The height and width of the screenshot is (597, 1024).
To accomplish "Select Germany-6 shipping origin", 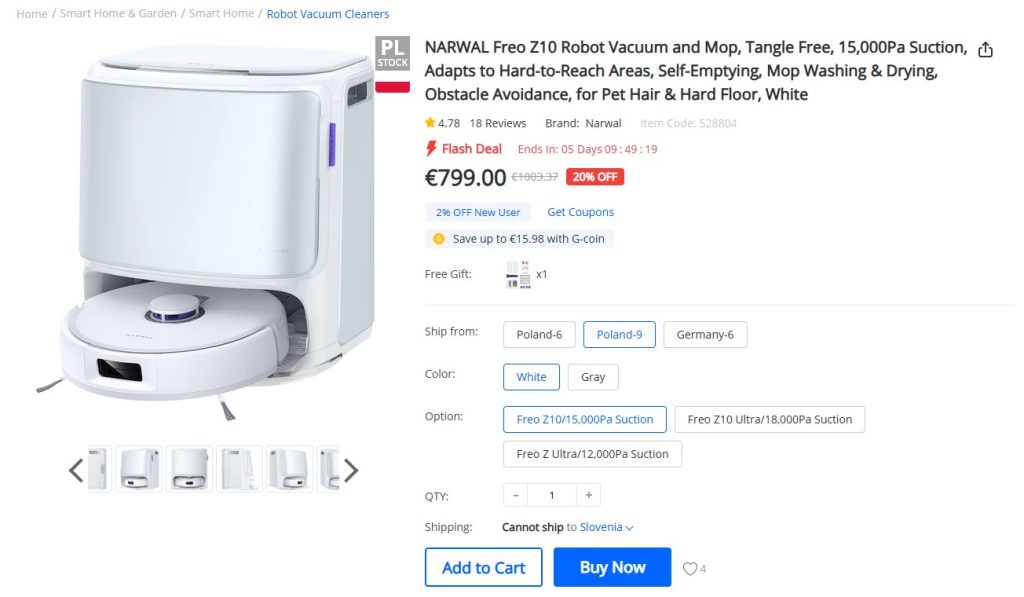I will (x=705, y=334).
